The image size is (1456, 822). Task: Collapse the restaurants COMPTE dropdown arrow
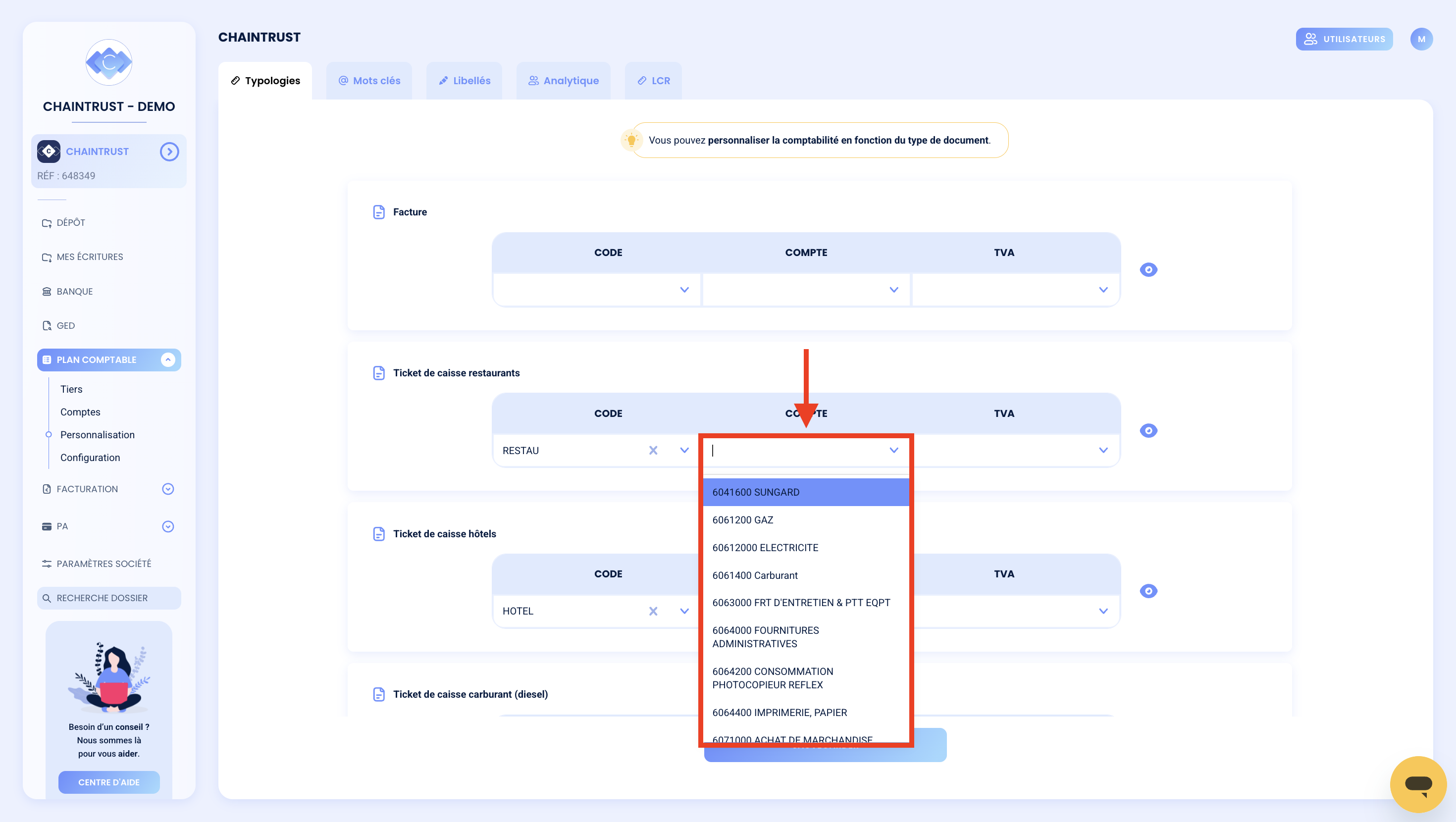[893, 451]
